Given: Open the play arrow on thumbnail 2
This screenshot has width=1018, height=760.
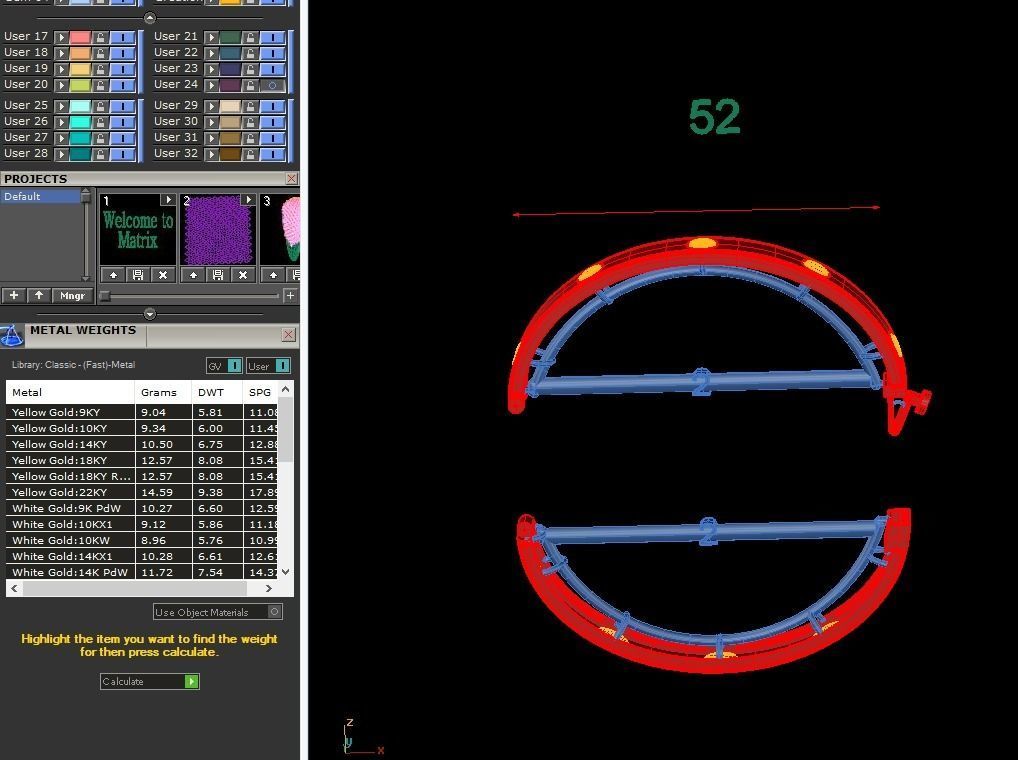Looking at the screenshot, I should [248, 201].
